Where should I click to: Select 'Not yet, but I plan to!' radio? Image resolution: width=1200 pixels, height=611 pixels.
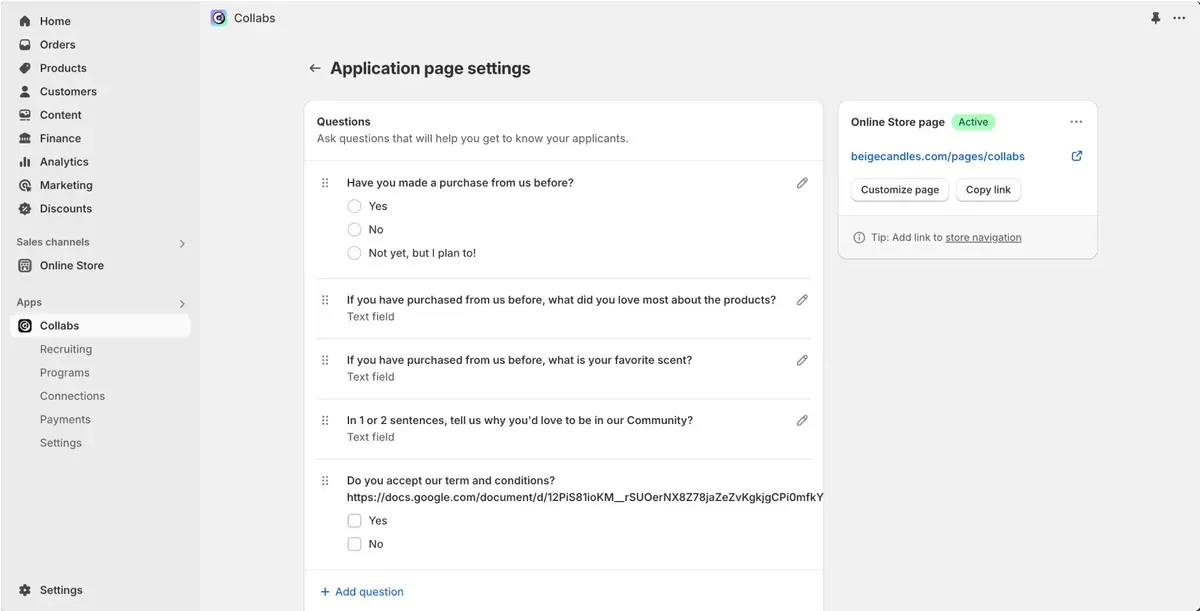pos(354,253)
